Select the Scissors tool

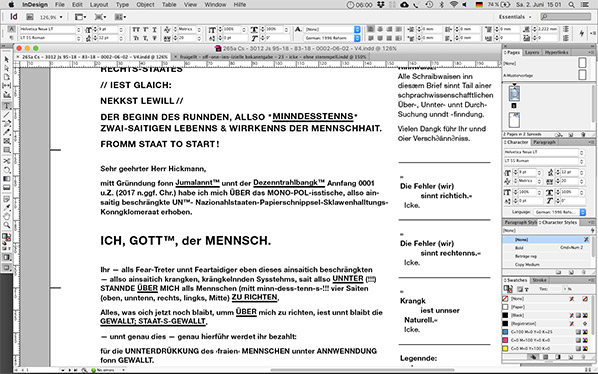6,161
